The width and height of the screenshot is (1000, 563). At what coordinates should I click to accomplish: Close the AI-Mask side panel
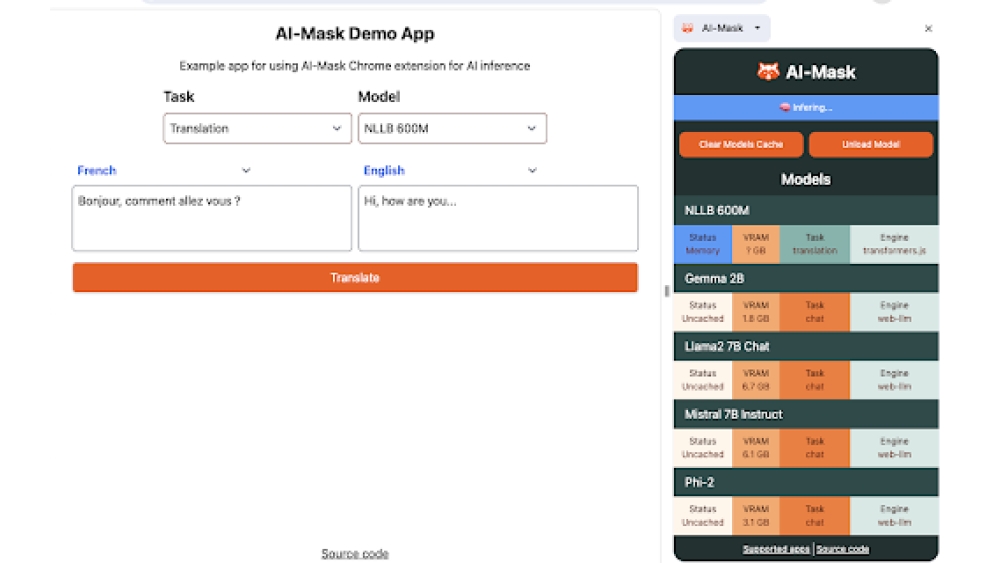click(x=929, y=28)
